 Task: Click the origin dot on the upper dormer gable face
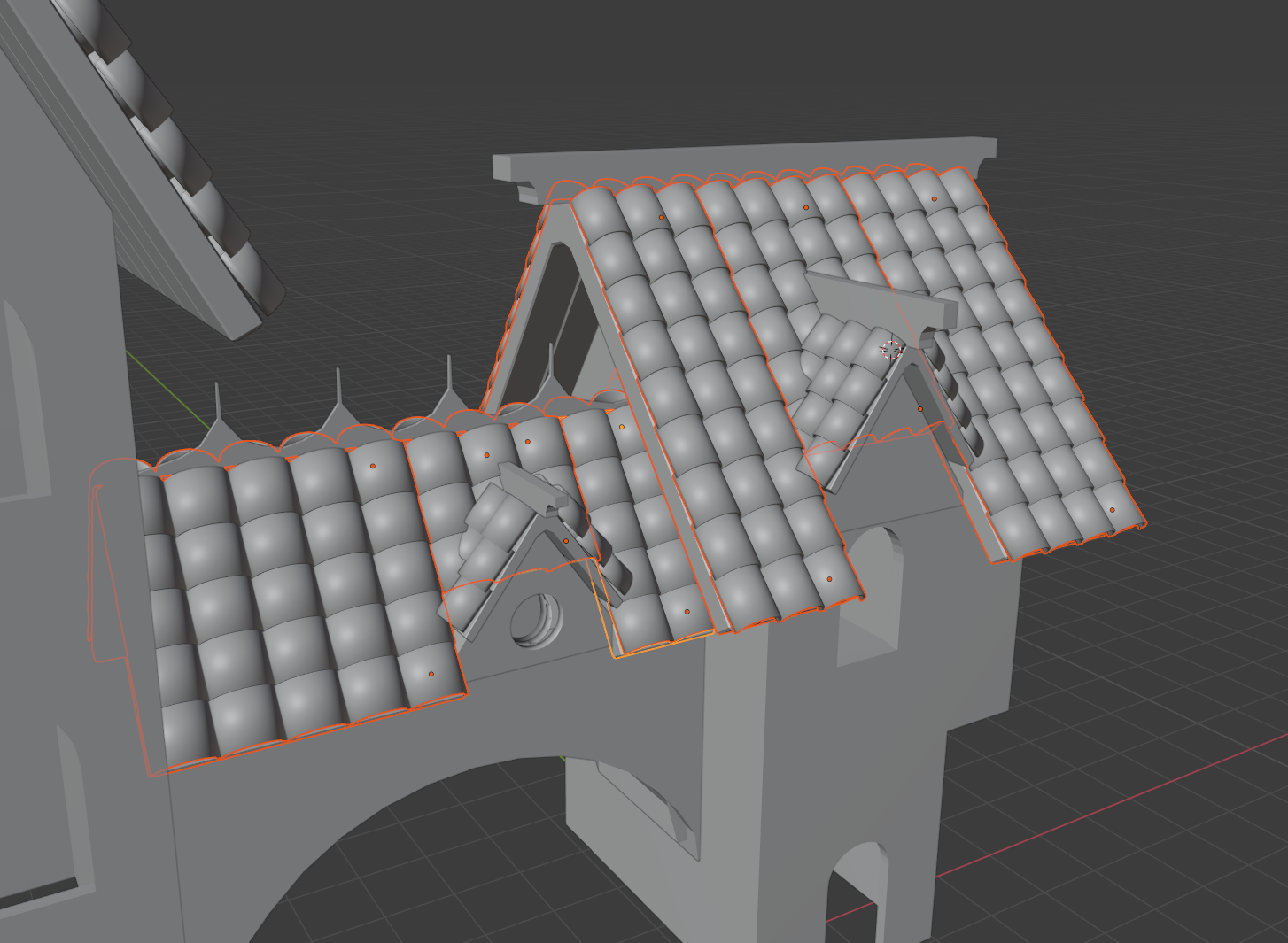(x=920, y=408)
